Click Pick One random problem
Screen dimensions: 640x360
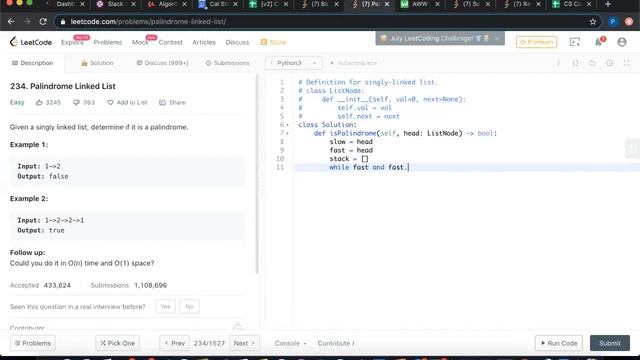118,343
